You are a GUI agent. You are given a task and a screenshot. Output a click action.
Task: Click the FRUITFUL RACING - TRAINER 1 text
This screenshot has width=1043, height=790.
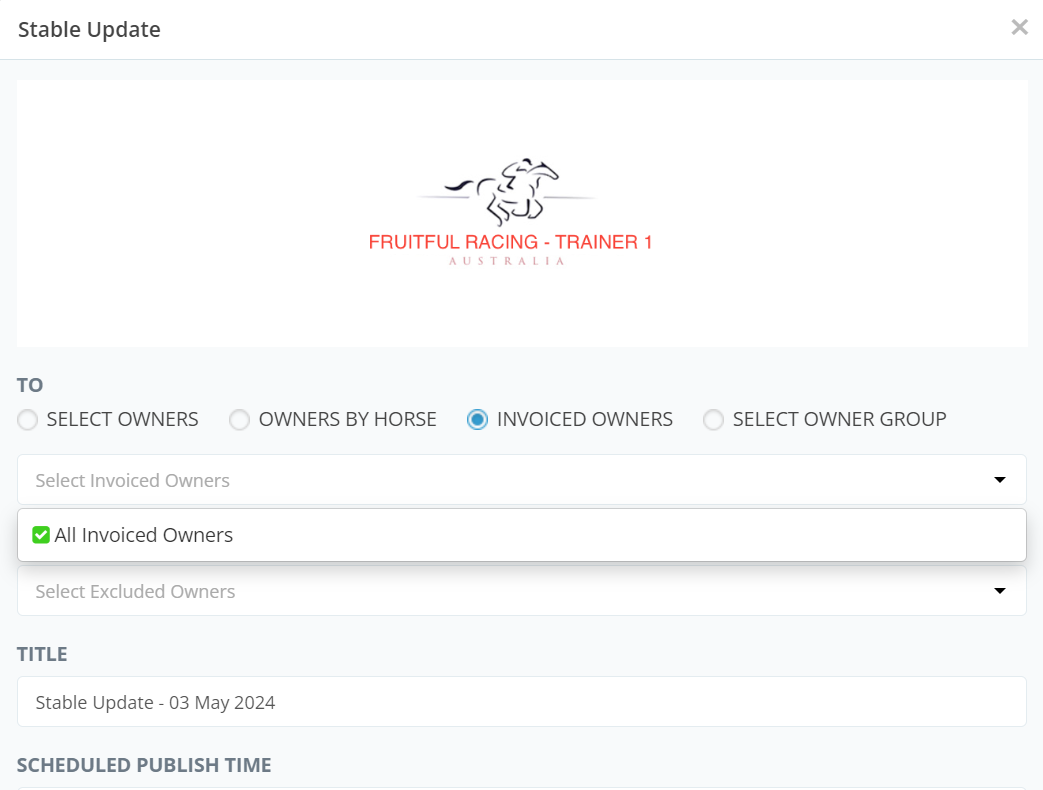tap(510, 242)
